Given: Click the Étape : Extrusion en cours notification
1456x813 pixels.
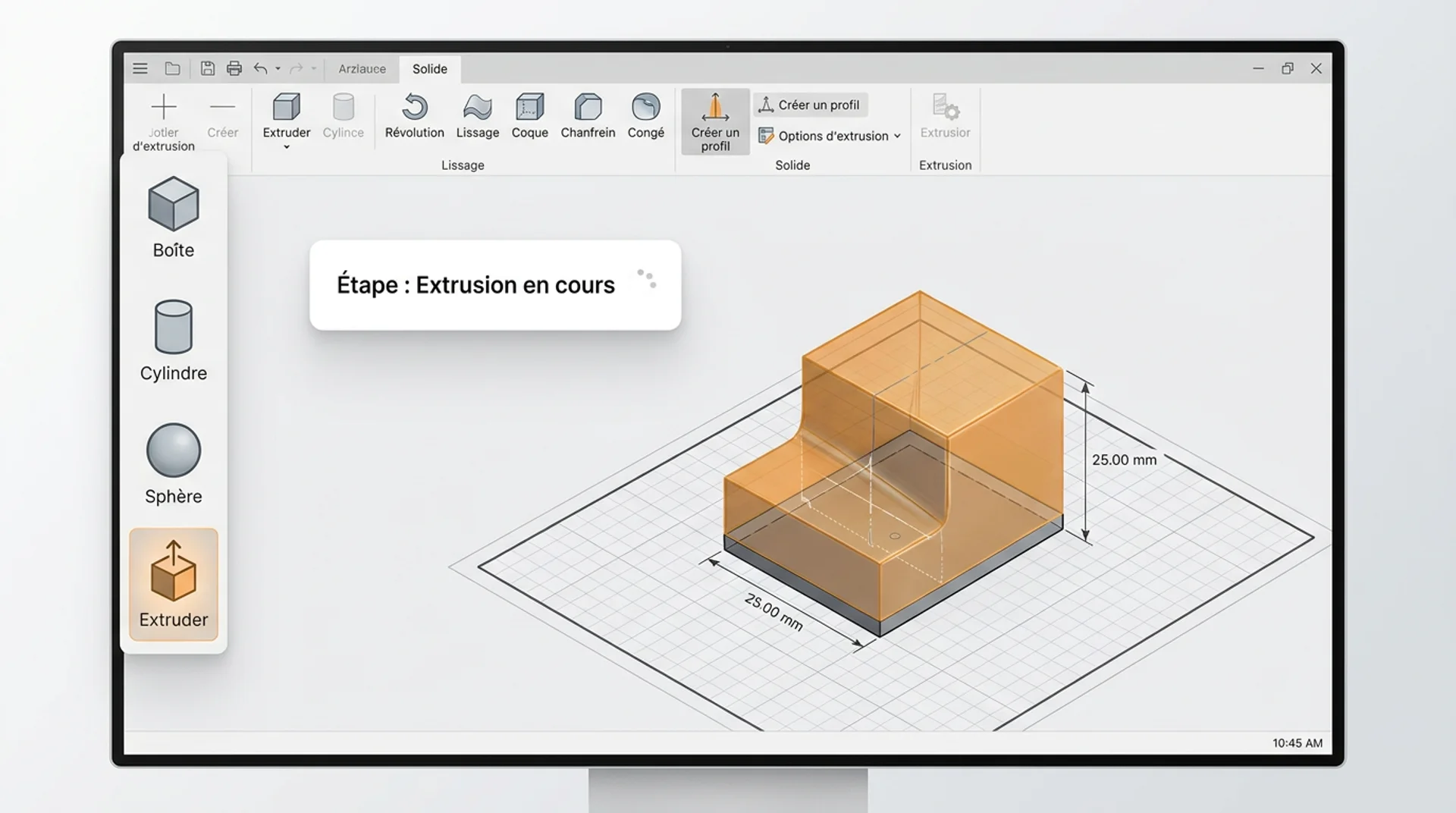Looking at the screenshot, I should point(495,285).
